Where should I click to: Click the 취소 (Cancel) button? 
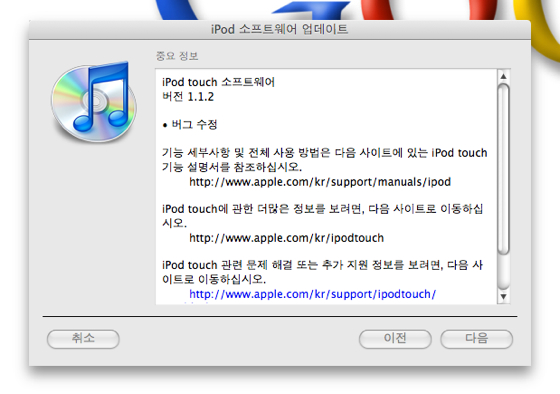pos(83,339)
